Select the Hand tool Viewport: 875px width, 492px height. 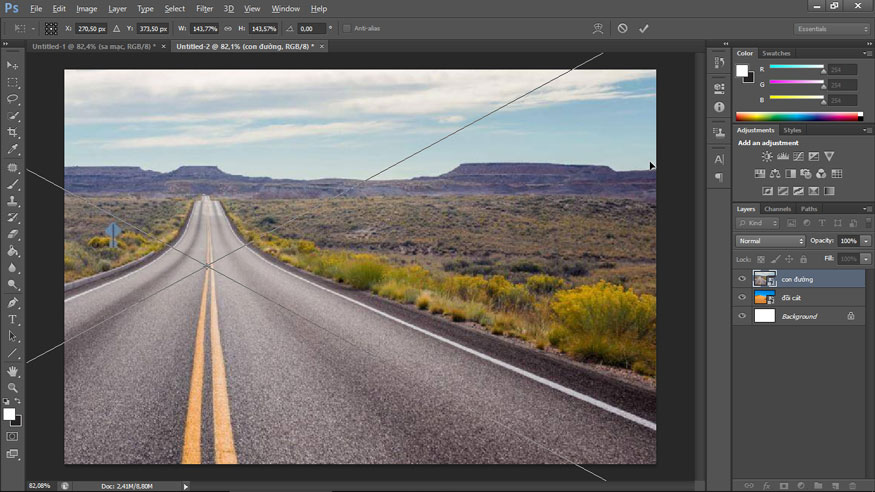click(13, 371)
